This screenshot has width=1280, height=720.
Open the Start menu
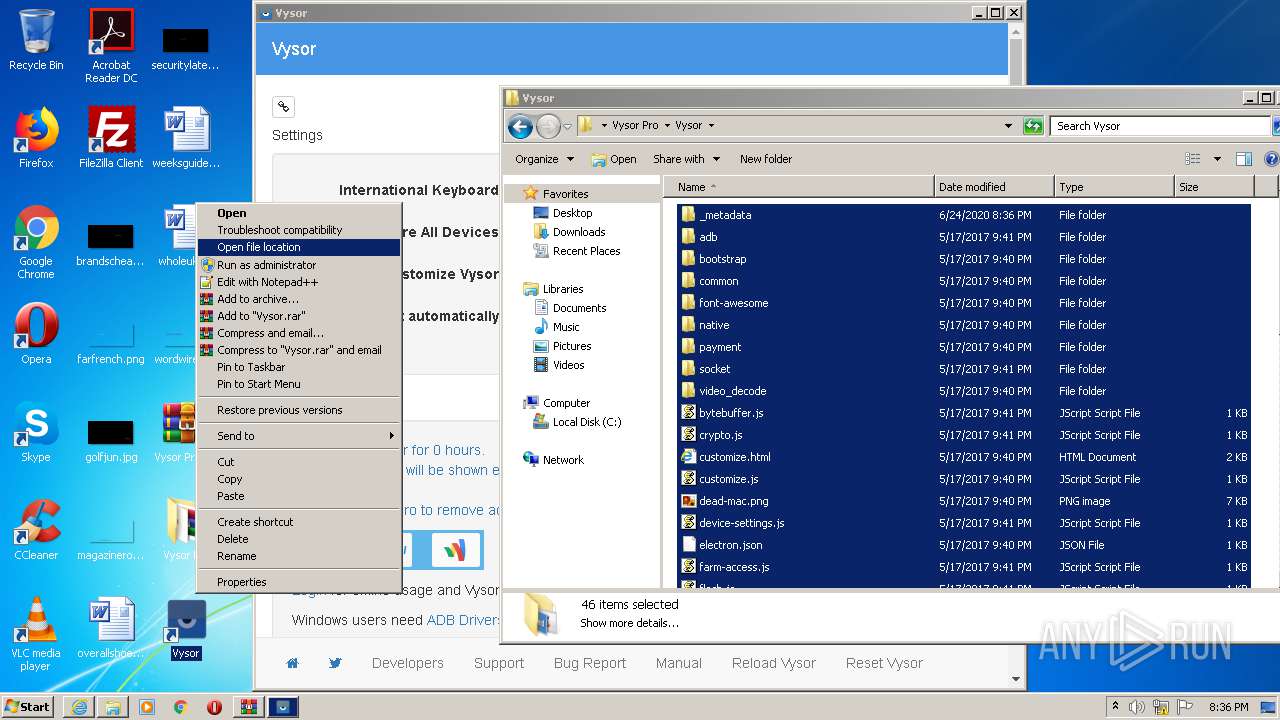[28, 707]
